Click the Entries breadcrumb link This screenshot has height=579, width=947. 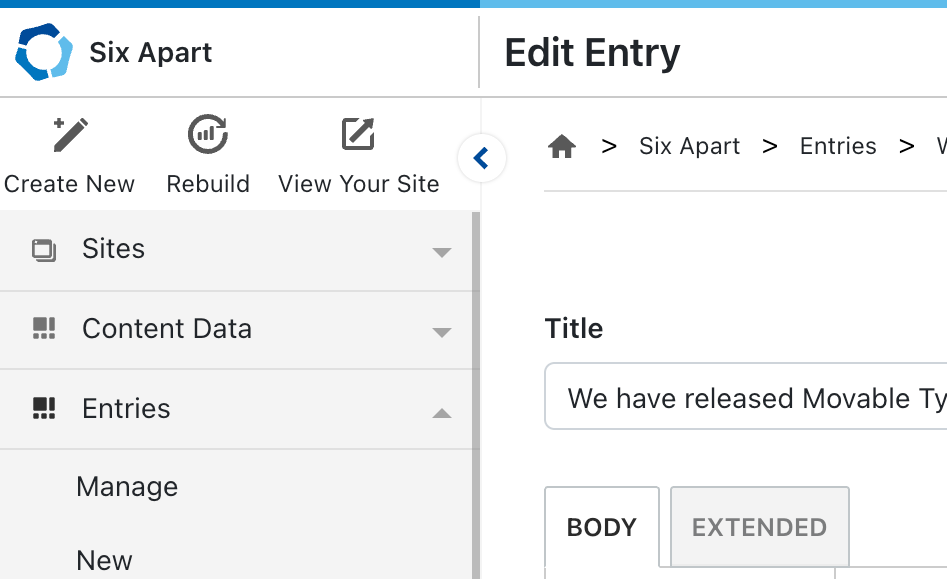(x=838, y=147)
